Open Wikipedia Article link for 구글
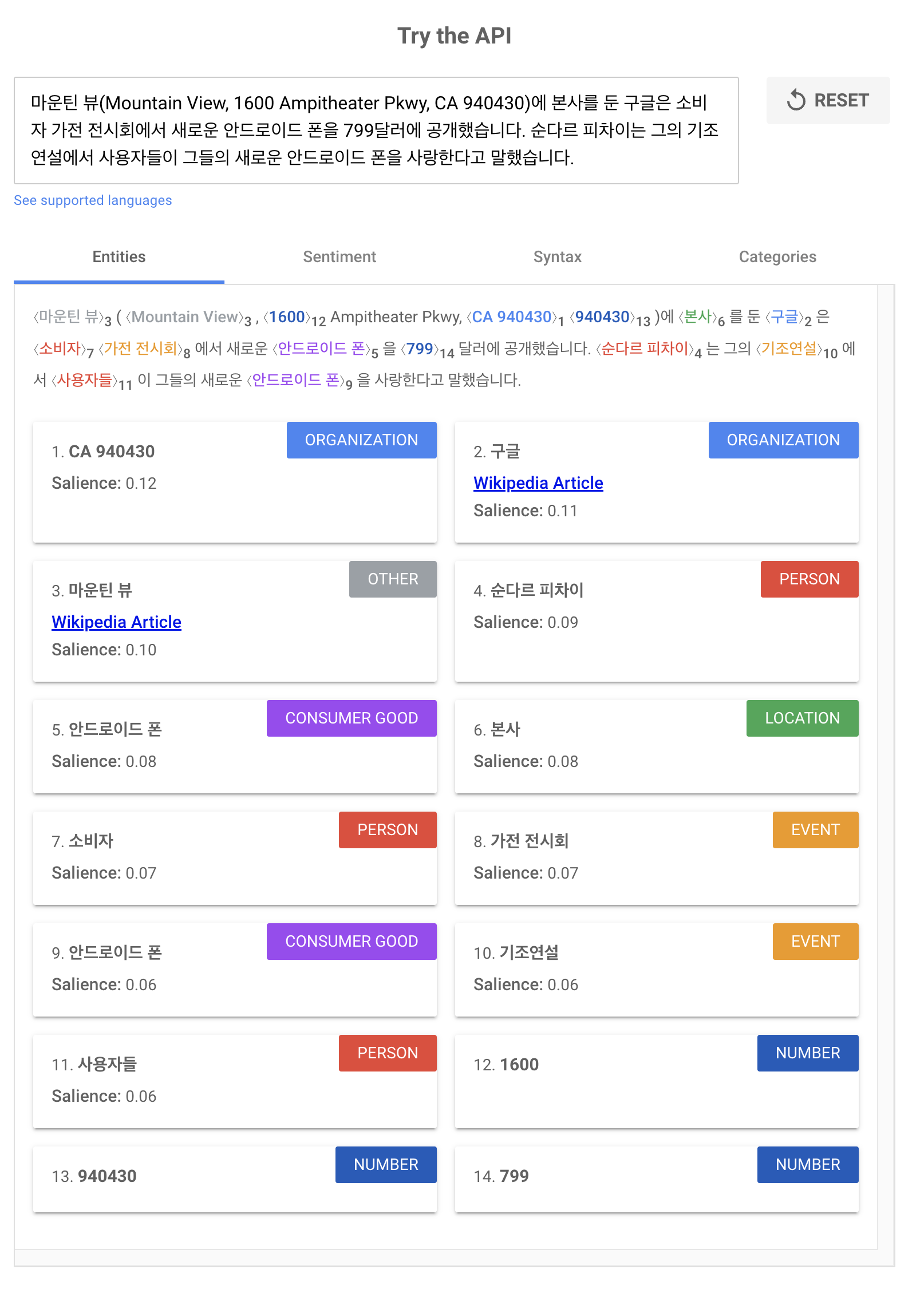This screenshot has width=924, height=1289. click(538, 483)
